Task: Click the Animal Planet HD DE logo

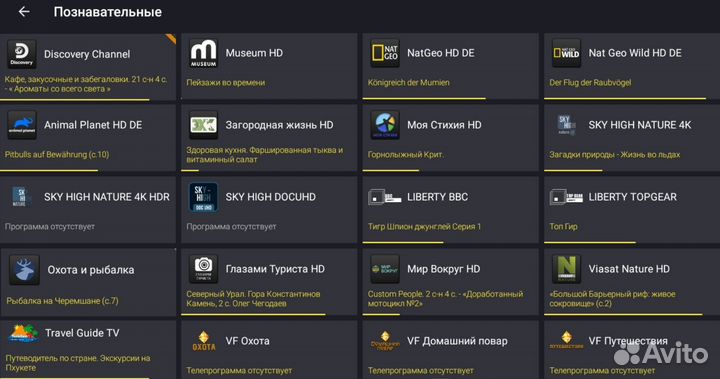Action: pyautogui.click(x=21, y=125)
